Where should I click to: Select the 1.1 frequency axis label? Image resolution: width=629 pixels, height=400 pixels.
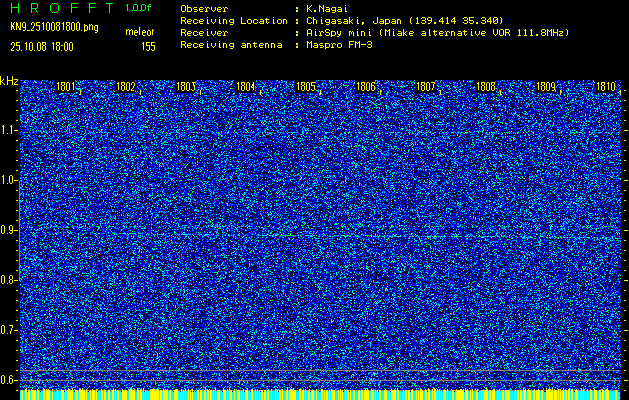9,130
